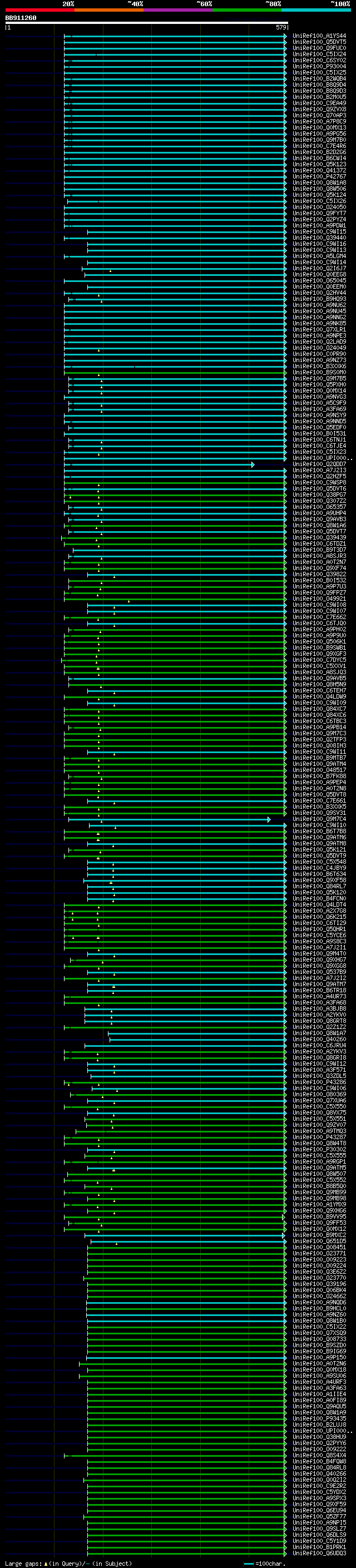Click the UniRef100_C5X548 label
This screenshot has width=356, height=1568.
tap(319, 863)
